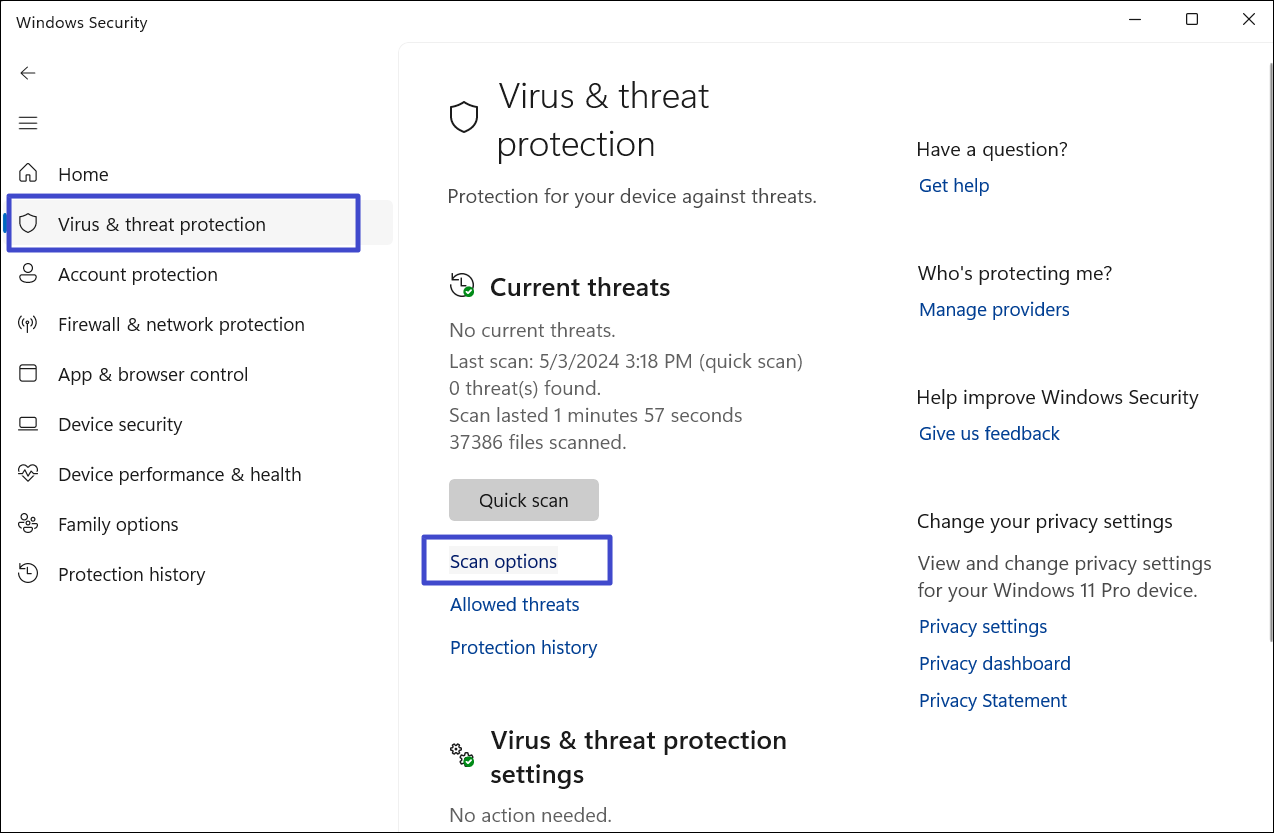Click the Device performance heart icon
This screenshot has height=833, width=1274.
click(28, 474)
